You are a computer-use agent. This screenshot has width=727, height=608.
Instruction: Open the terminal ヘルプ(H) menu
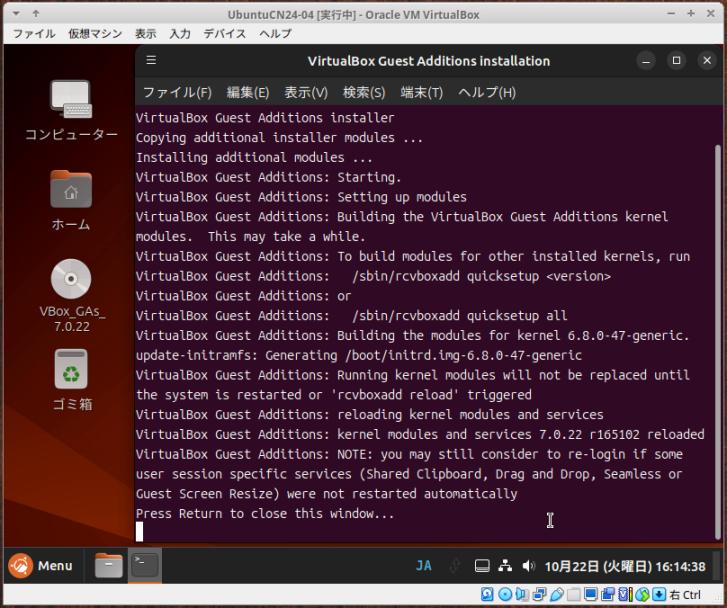[487, 92]
